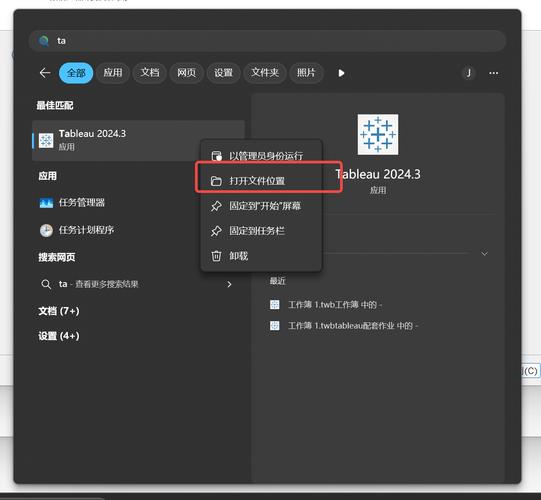Select the 全部 filter tab
541x500 pixels.
(x=76, y=73)
